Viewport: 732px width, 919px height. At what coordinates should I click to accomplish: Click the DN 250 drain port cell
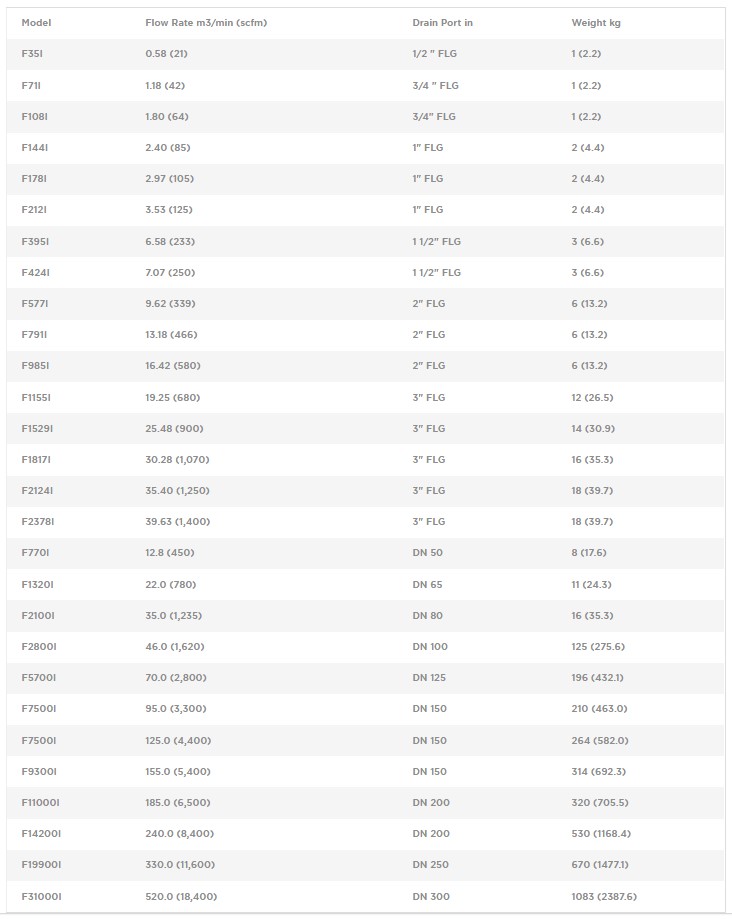(431, 865)
